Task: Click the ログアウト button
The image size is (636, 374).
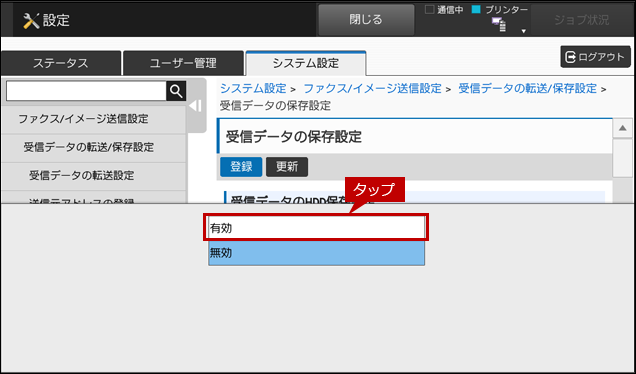Action: 595,57
